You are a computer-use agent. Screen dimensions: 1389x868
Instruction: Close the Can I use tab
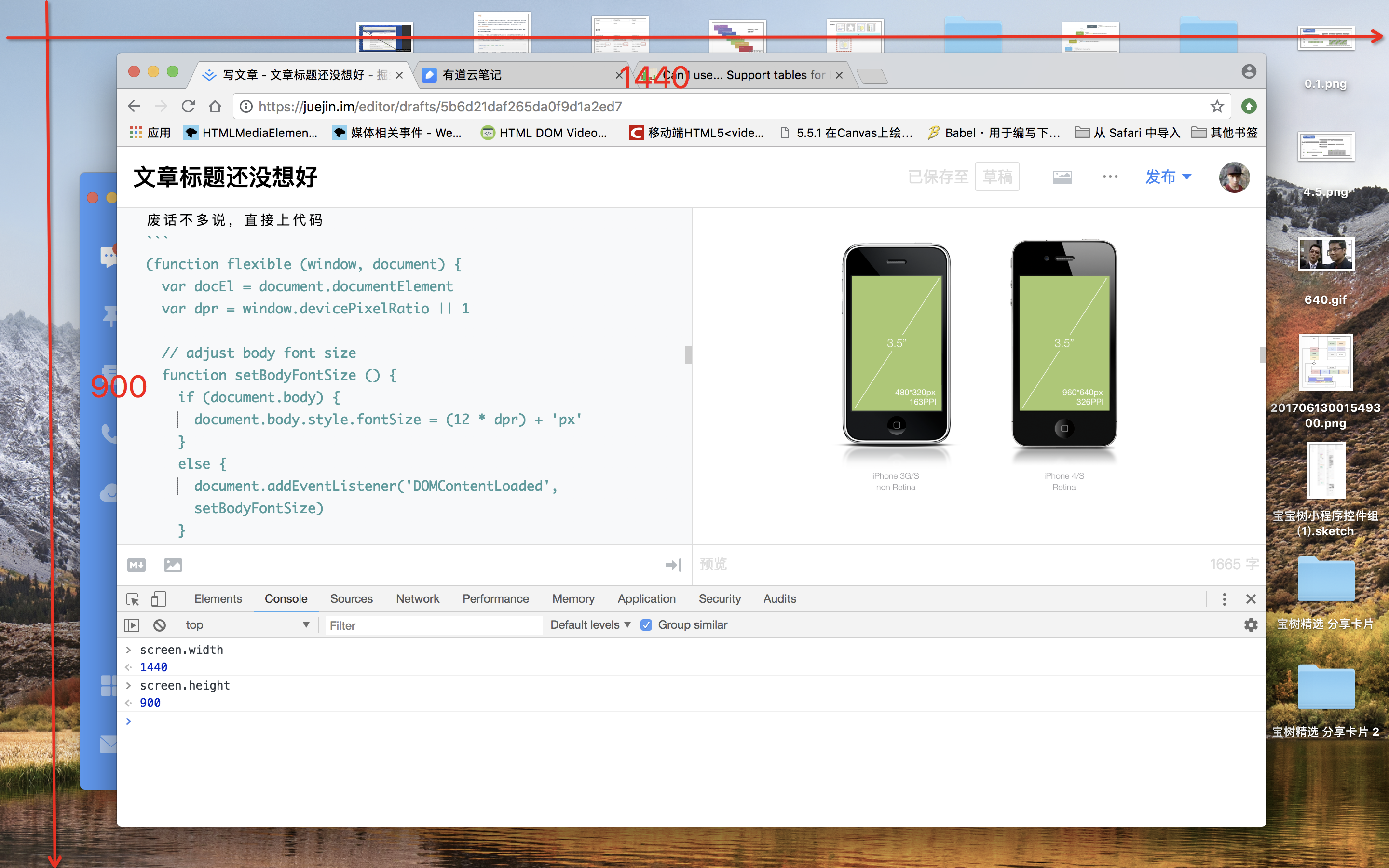coord(839,75)
